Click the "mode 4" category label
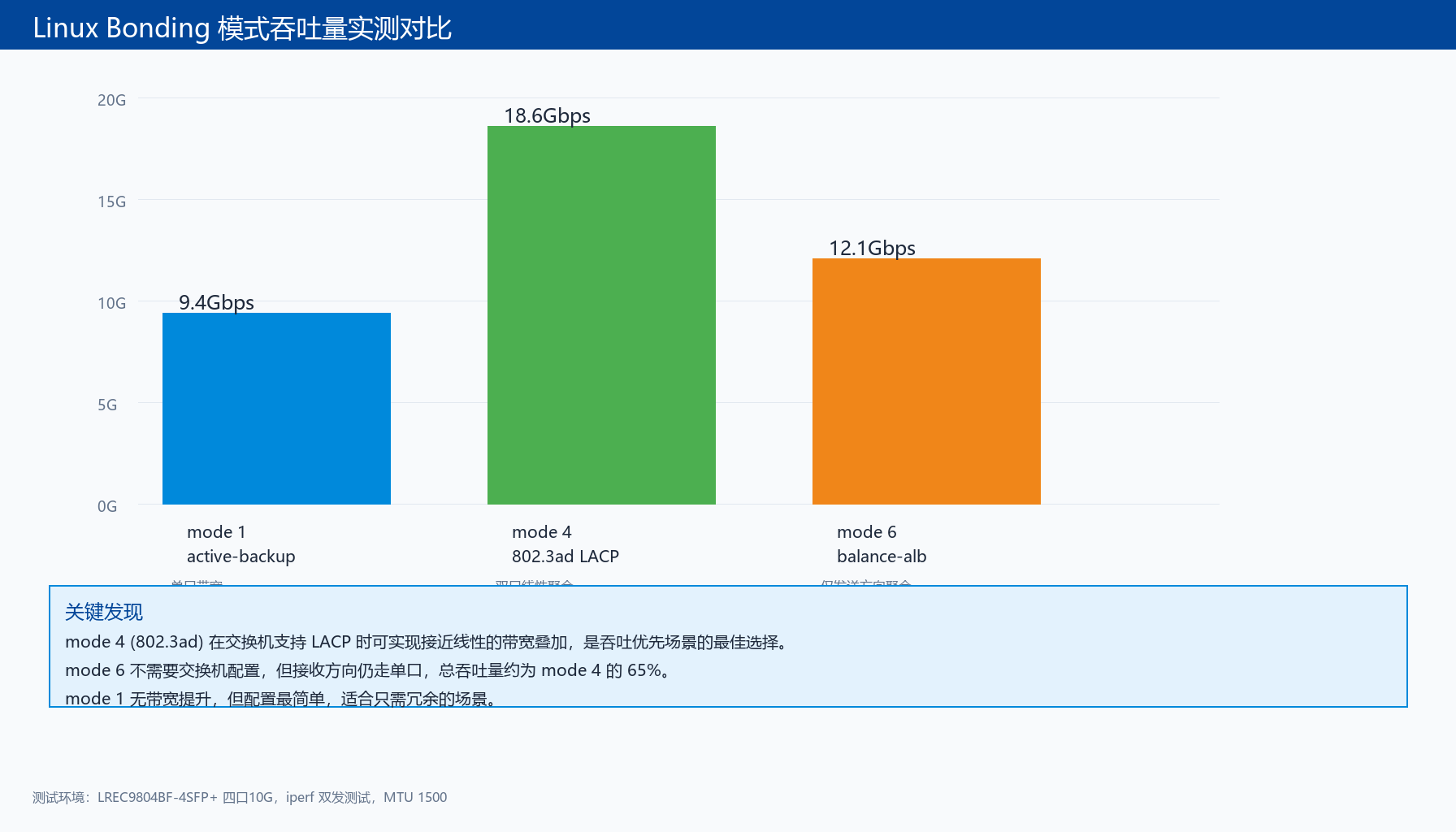The image size is (1456, 832). tap(542, 532)
